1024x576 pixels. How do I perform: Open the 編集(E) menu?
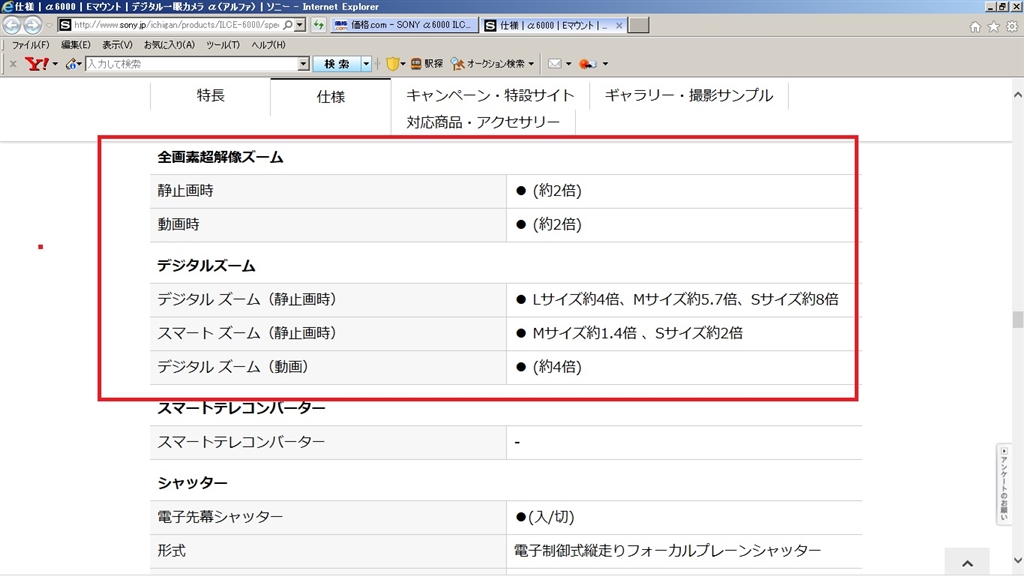(x=76, y=45)
